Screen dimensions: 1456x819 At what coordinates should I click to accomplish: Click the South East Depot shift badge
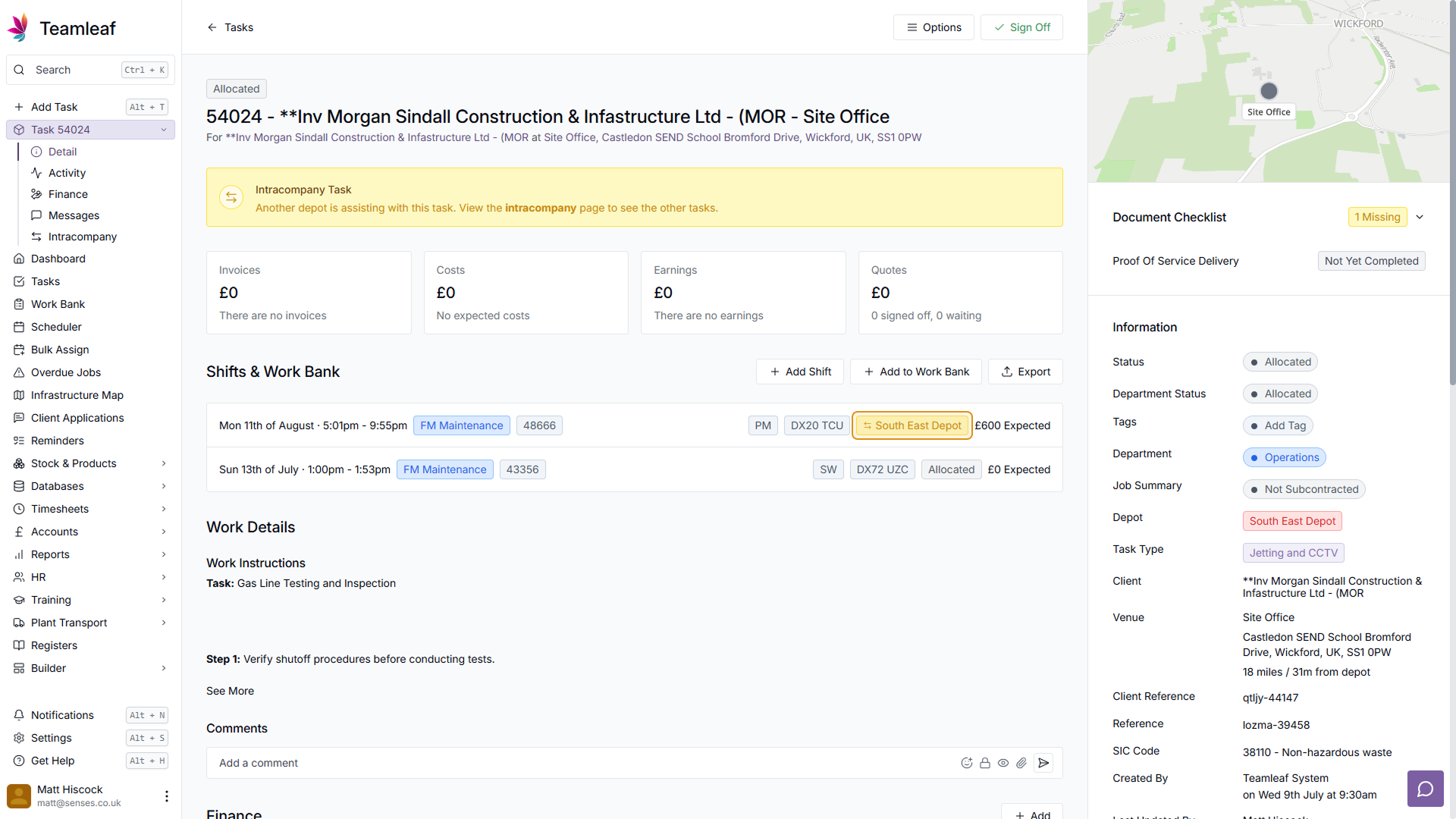[x=912, y=425]
